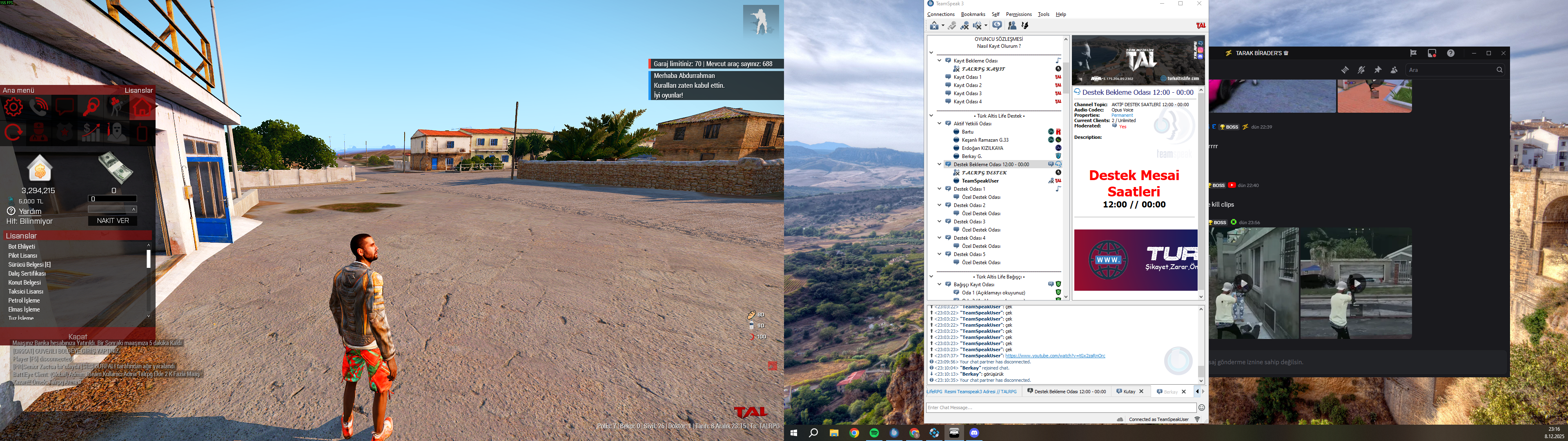Image resolution: width=1568 pixels, height=441 pixels.
Task: Click the last TeamSpeak toolbar icon after contacts
Action: click(1025, 26)
